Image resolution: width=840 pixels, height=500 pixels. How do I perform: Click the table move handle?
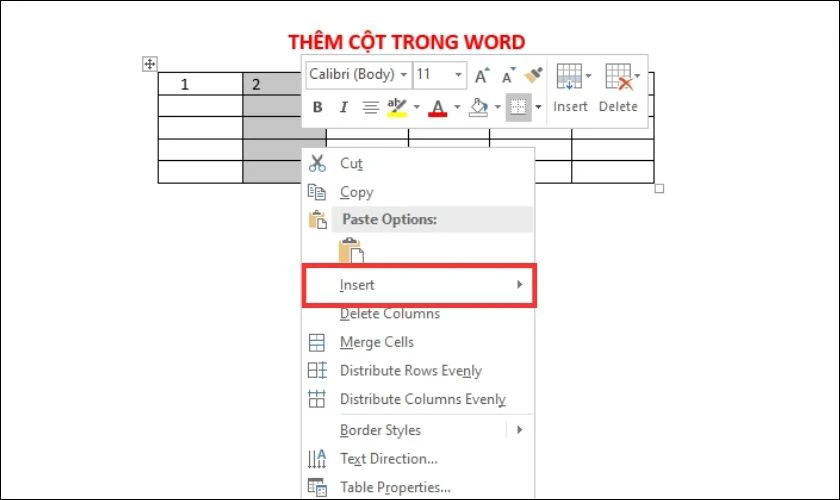[149, 64]
